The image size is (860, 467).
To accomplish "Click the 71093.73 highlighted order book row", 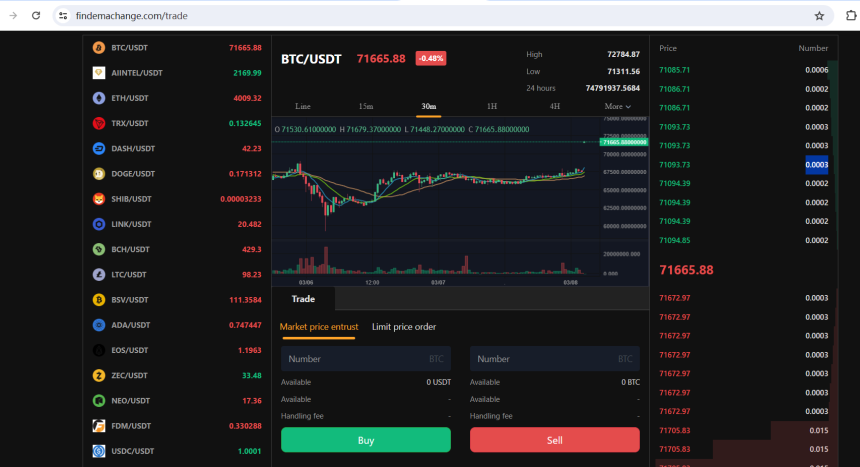I will click(x=744, y=164).
